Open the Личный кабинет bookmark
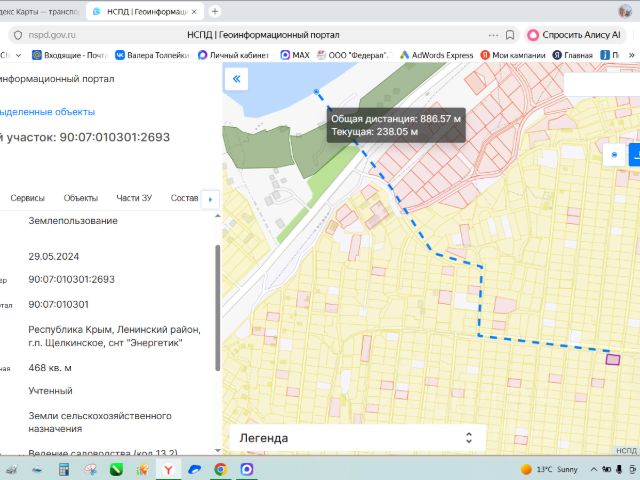Viewport: 640px width, 480px height. [233, 55]
